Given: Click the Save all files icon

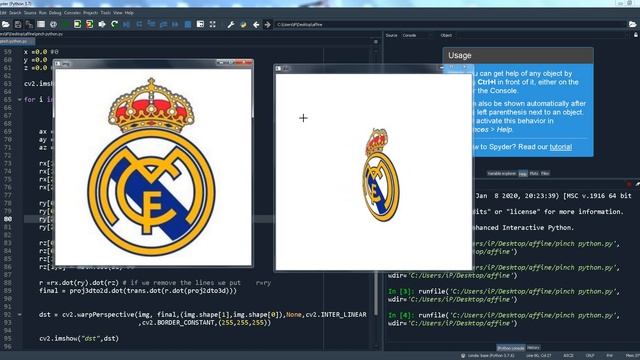Looking at the screenshot, I should click(29, 24).
